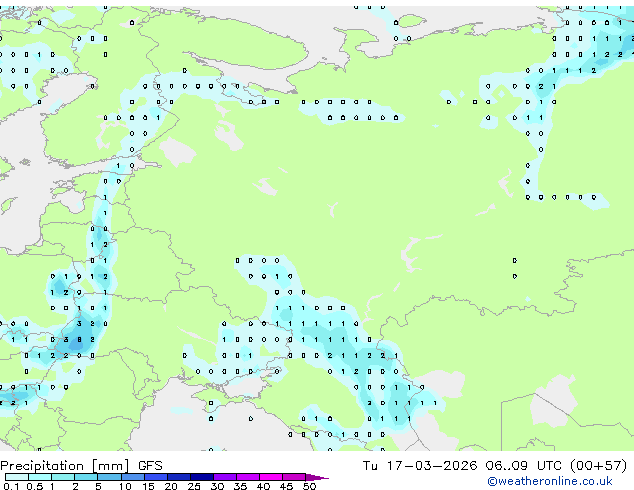The width and height of the screenshot is (634, 490).
Task: Click the 0.1–0.5 mm legend color box
Action: pyautogui.click(x=17, y=477)
